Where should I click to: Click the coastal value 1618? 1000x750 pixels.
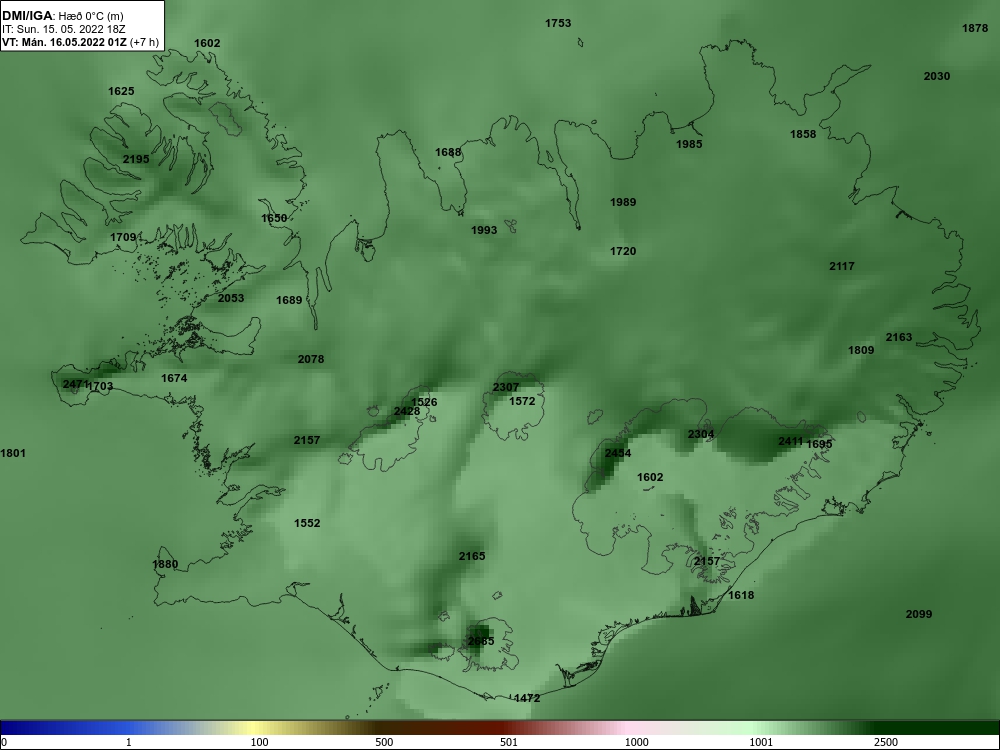tap(740, 595)
